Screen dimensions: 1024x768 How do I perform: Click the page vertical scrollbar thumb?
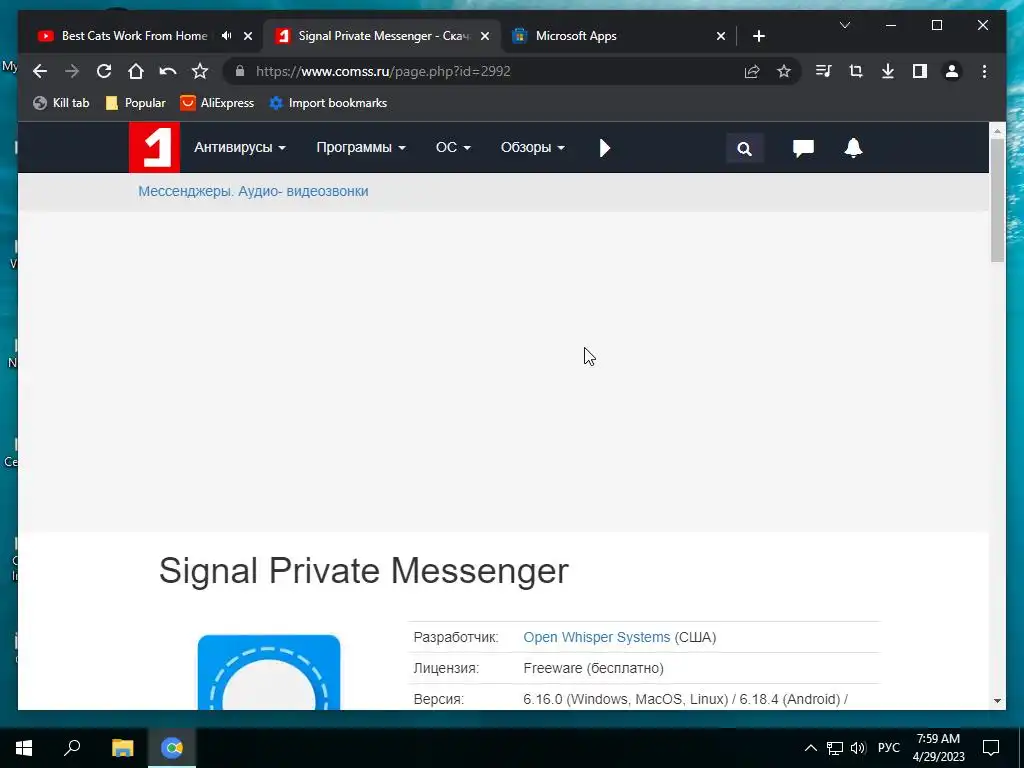click(x=997, y=200)
